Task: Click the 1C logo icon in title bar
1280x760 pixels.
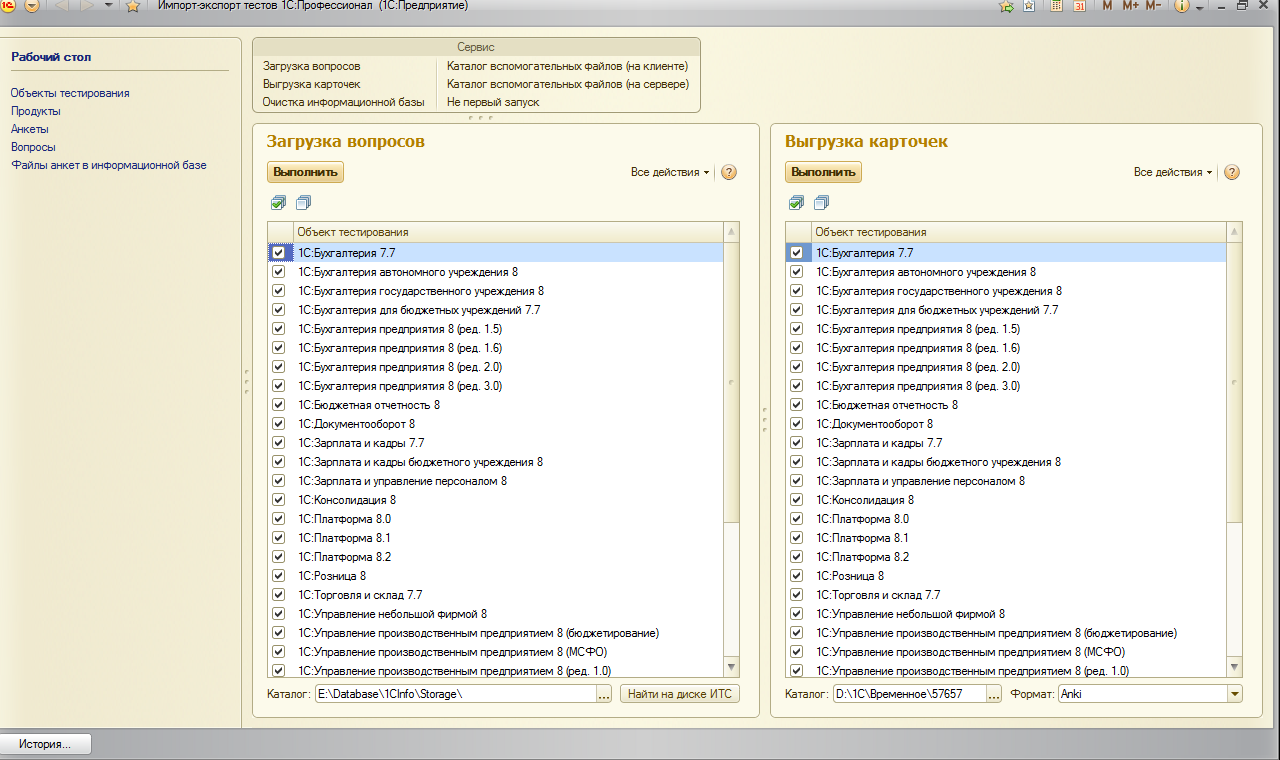Action: 8,5
